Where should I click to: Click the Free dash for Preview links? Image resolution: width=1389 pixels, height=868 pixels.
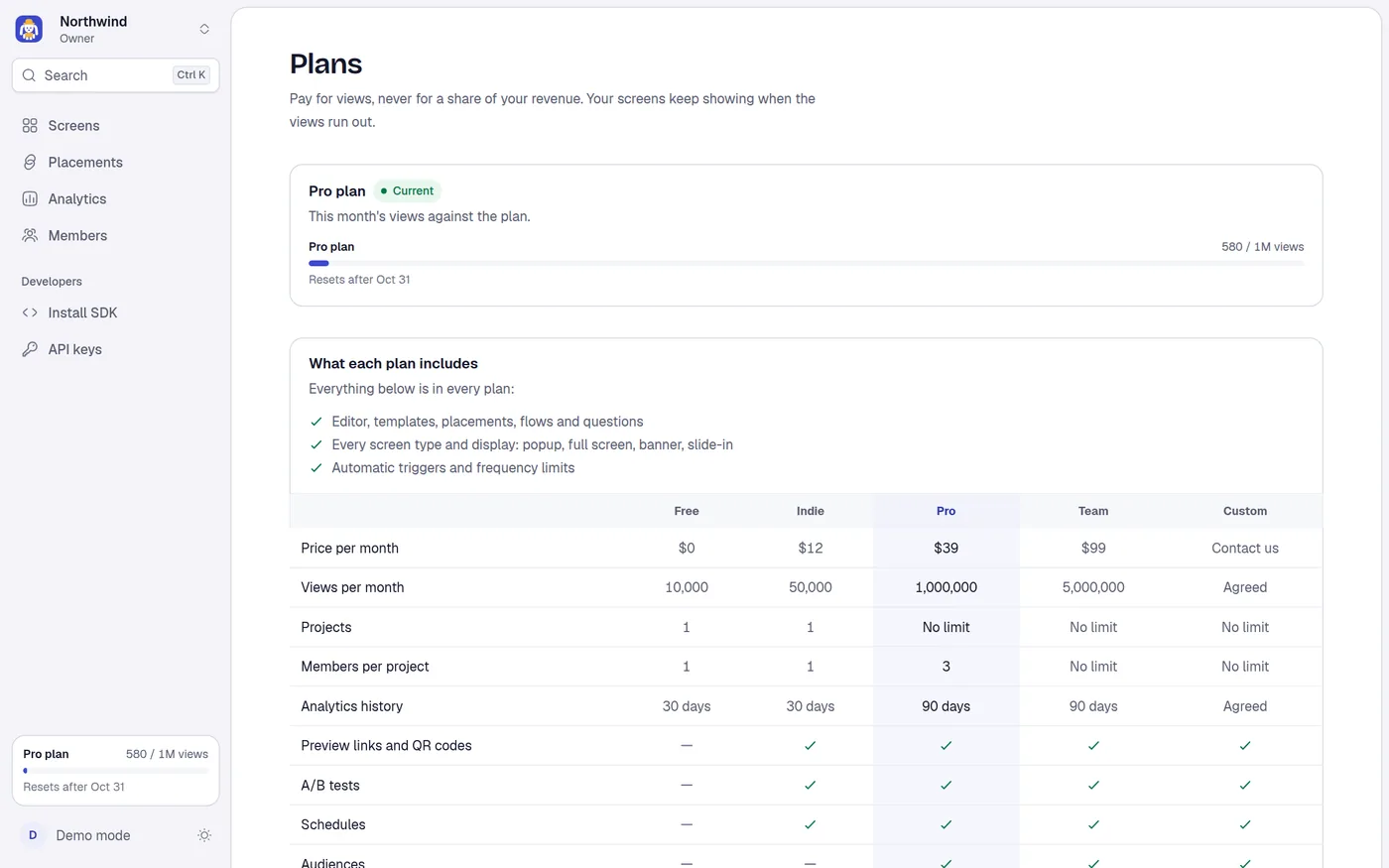pos(687,745)
